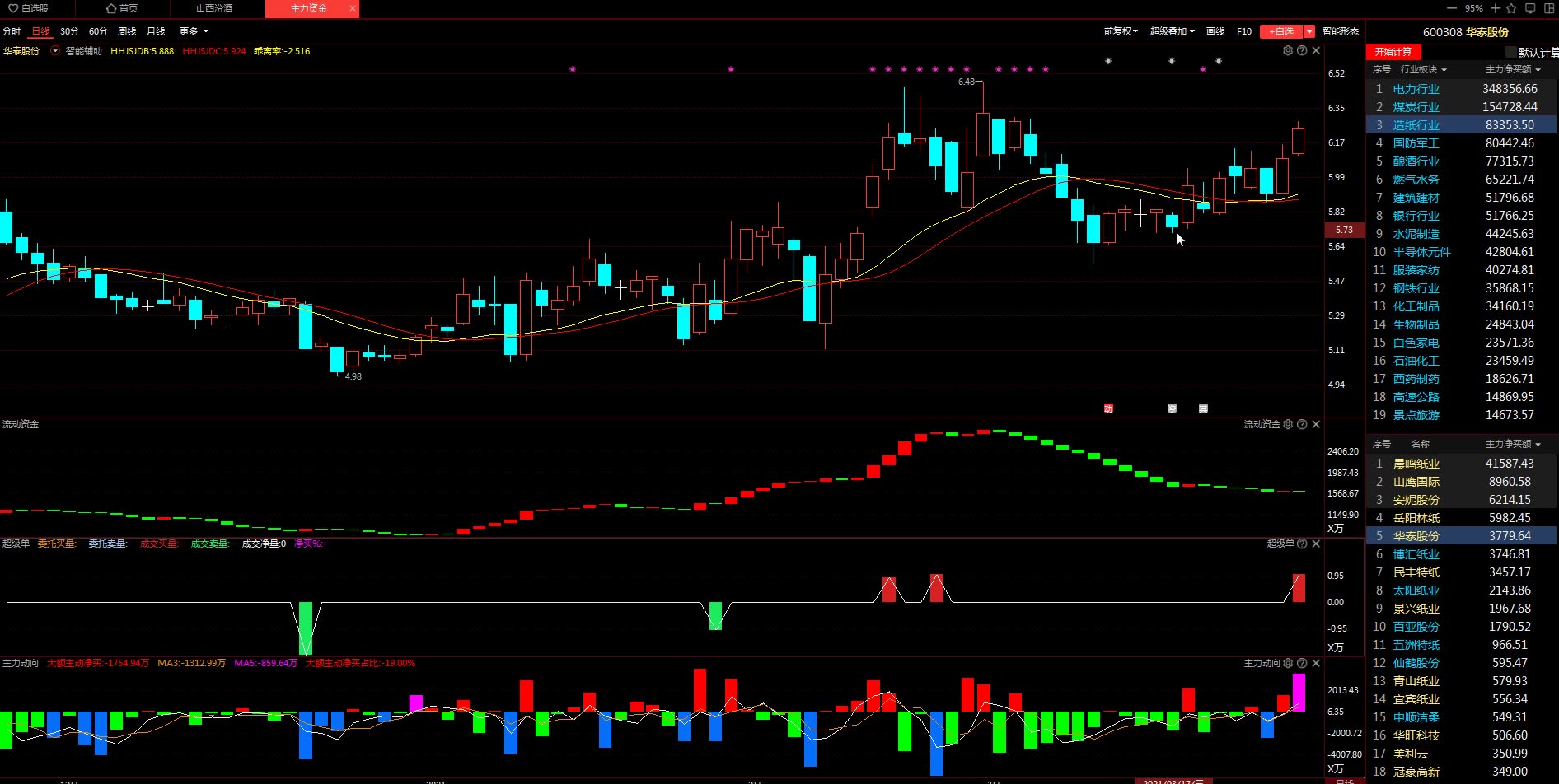This screenshot has height=784, width=1559.
Task: Select 景点旅游 industry row
Action: [1462, 415]
